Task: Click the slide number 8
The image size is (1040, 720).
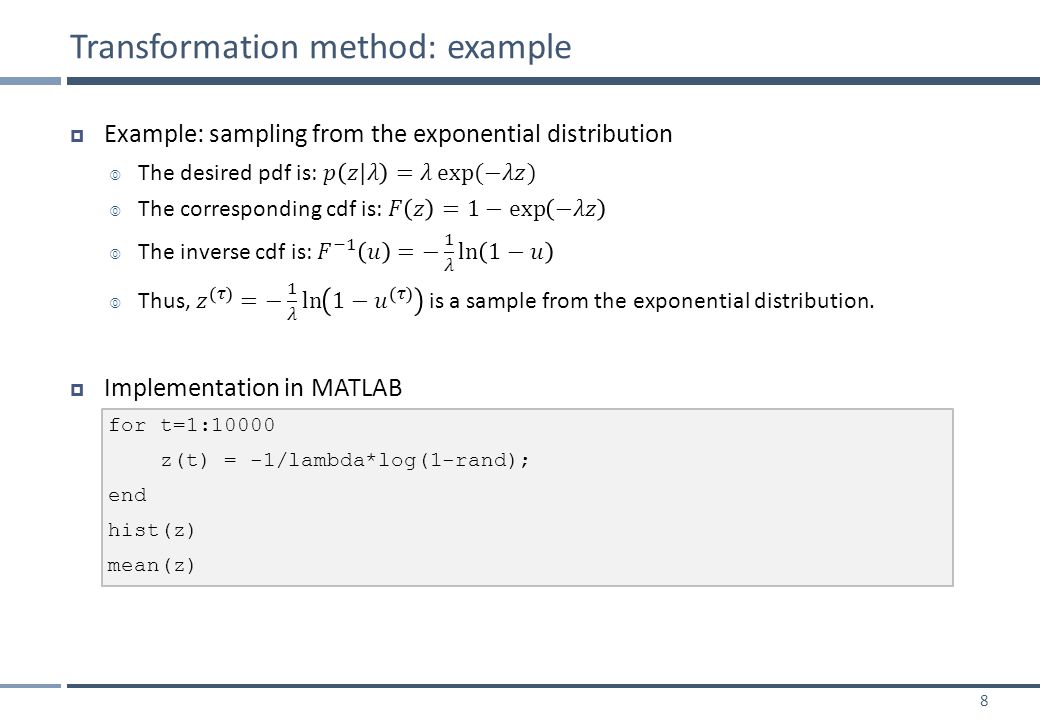Action: tap(984, 701)
